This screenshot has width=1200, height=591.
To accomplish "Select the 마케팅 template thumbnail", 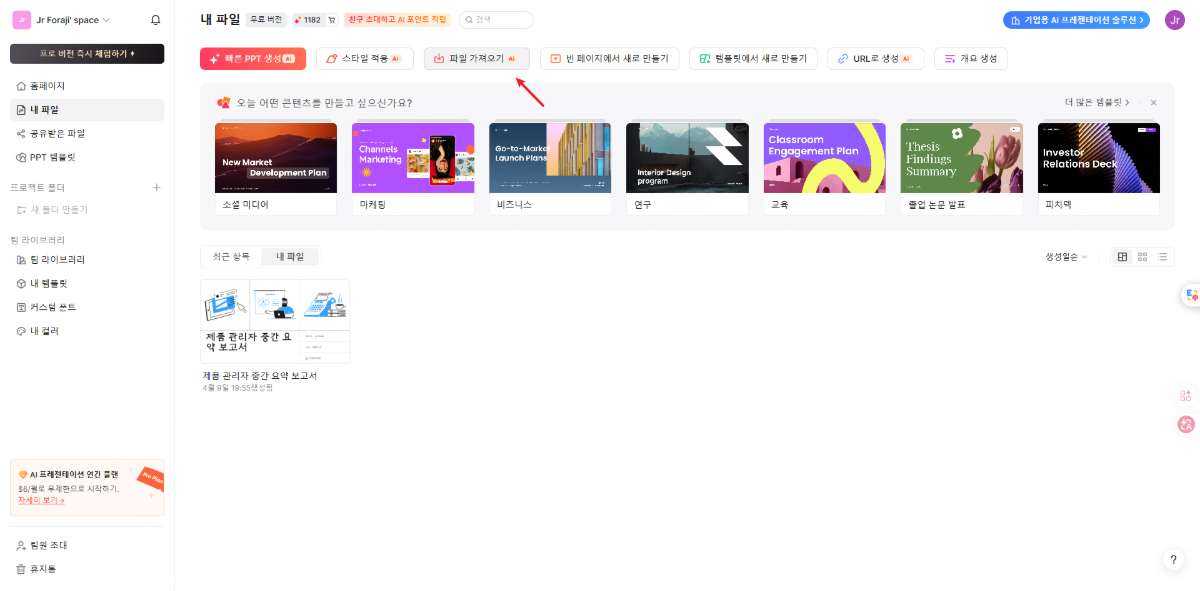I will (413, 158).
